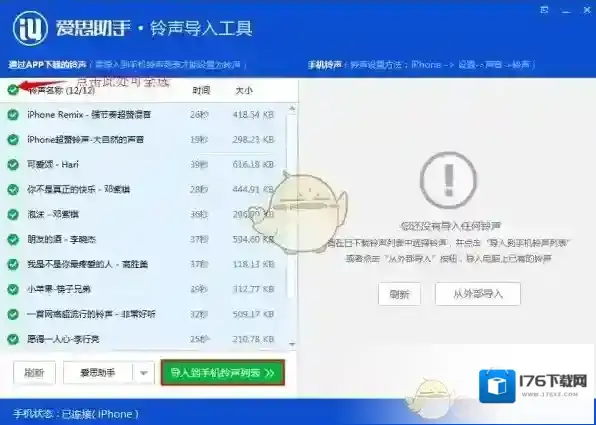Click the scrollbar down arrow of ringtone list
Viewport: 596px width, 425px height.
(292, 344)
